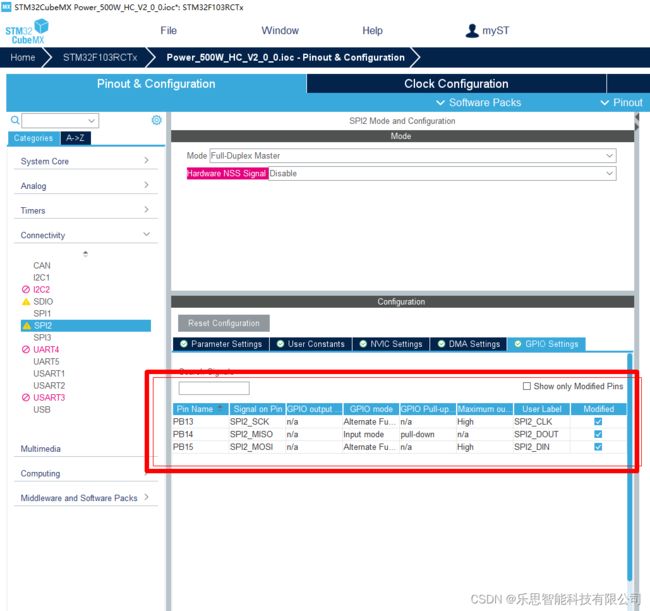This screenshot has width=650, height=611.
Task: Click the NVIC Settings green check icon
Action: pyautogui.click(x=363, y=344)
